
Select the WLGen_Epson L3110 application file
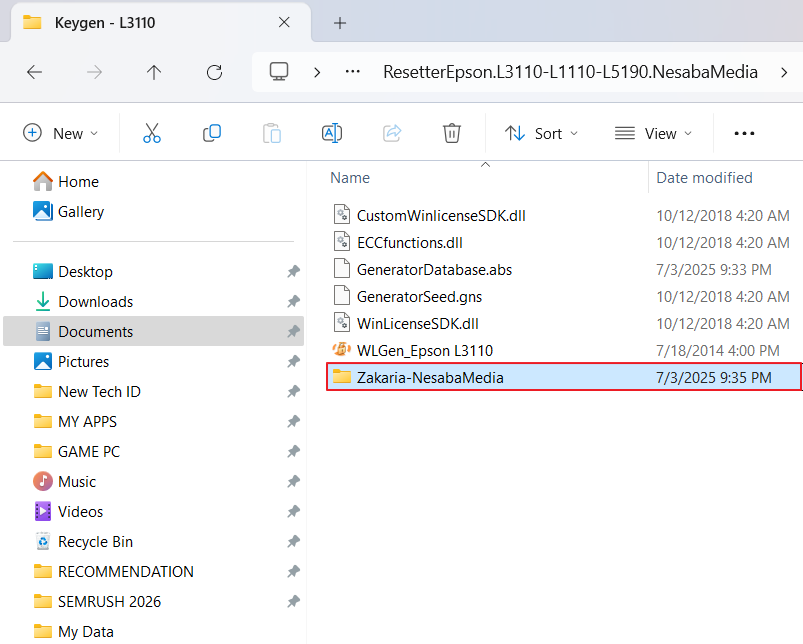pos(424,350)
